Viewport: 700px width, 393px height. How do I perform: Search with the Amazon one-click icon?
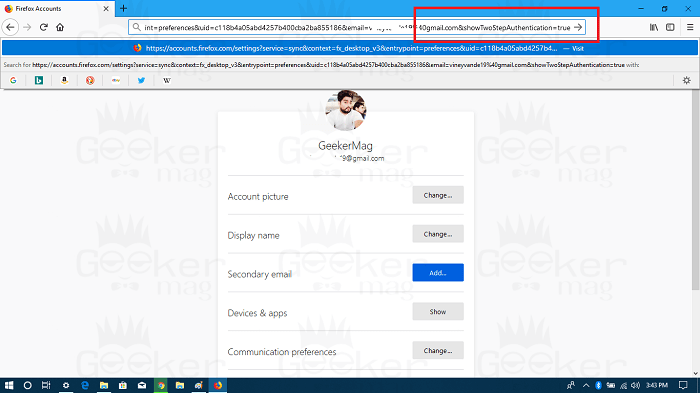tap(64, 80)
